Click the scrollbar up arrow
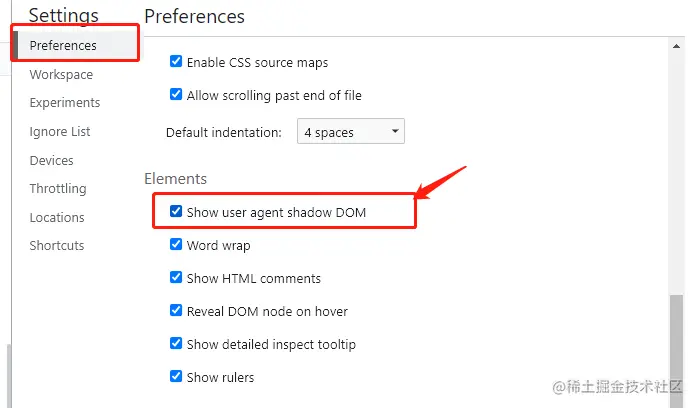Viewport: 696px width, 408px height. click(x=676, y=46)
